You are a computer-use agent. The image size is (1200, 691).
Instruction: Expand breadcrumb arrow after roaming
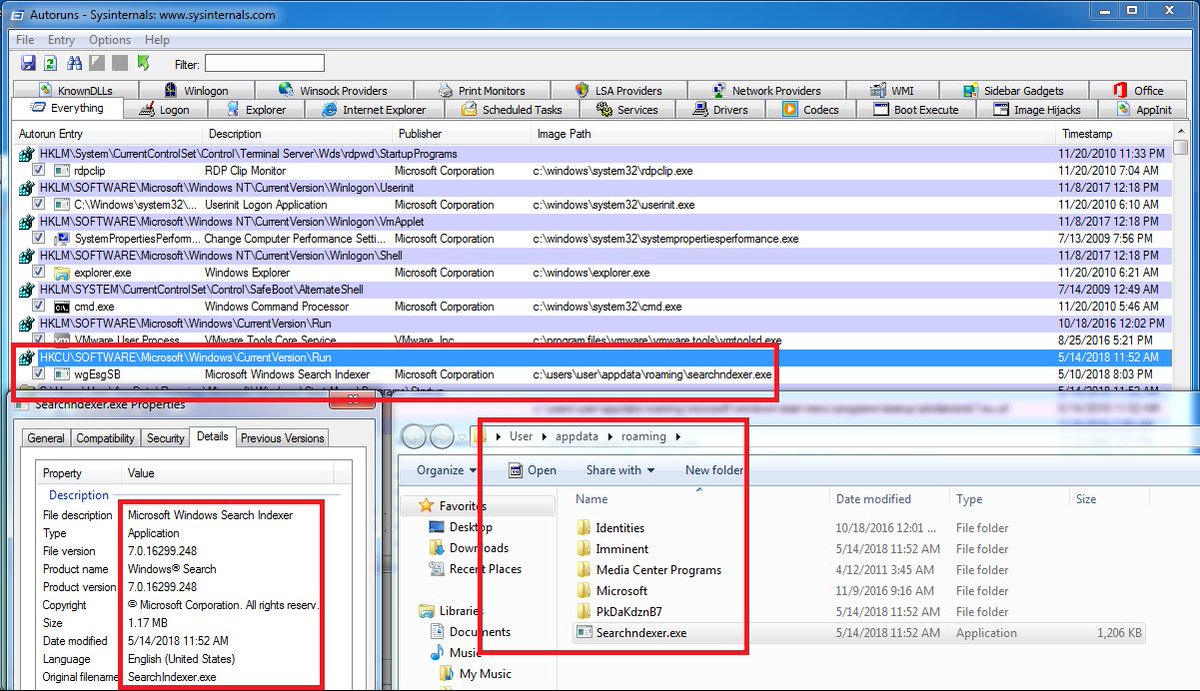click(x=677, y=437)
